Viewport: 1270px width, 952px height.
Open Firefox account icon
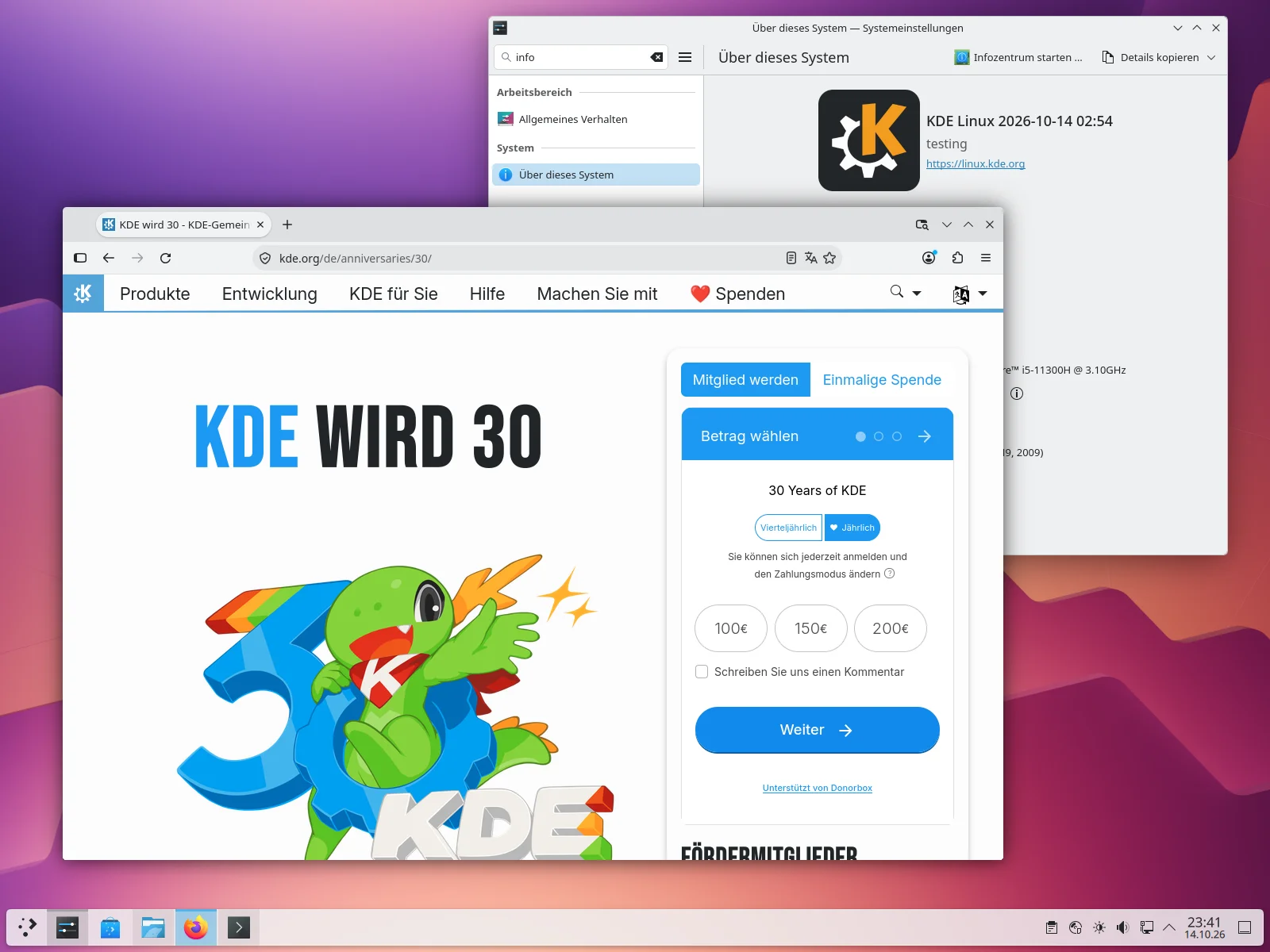click(929, 258)
